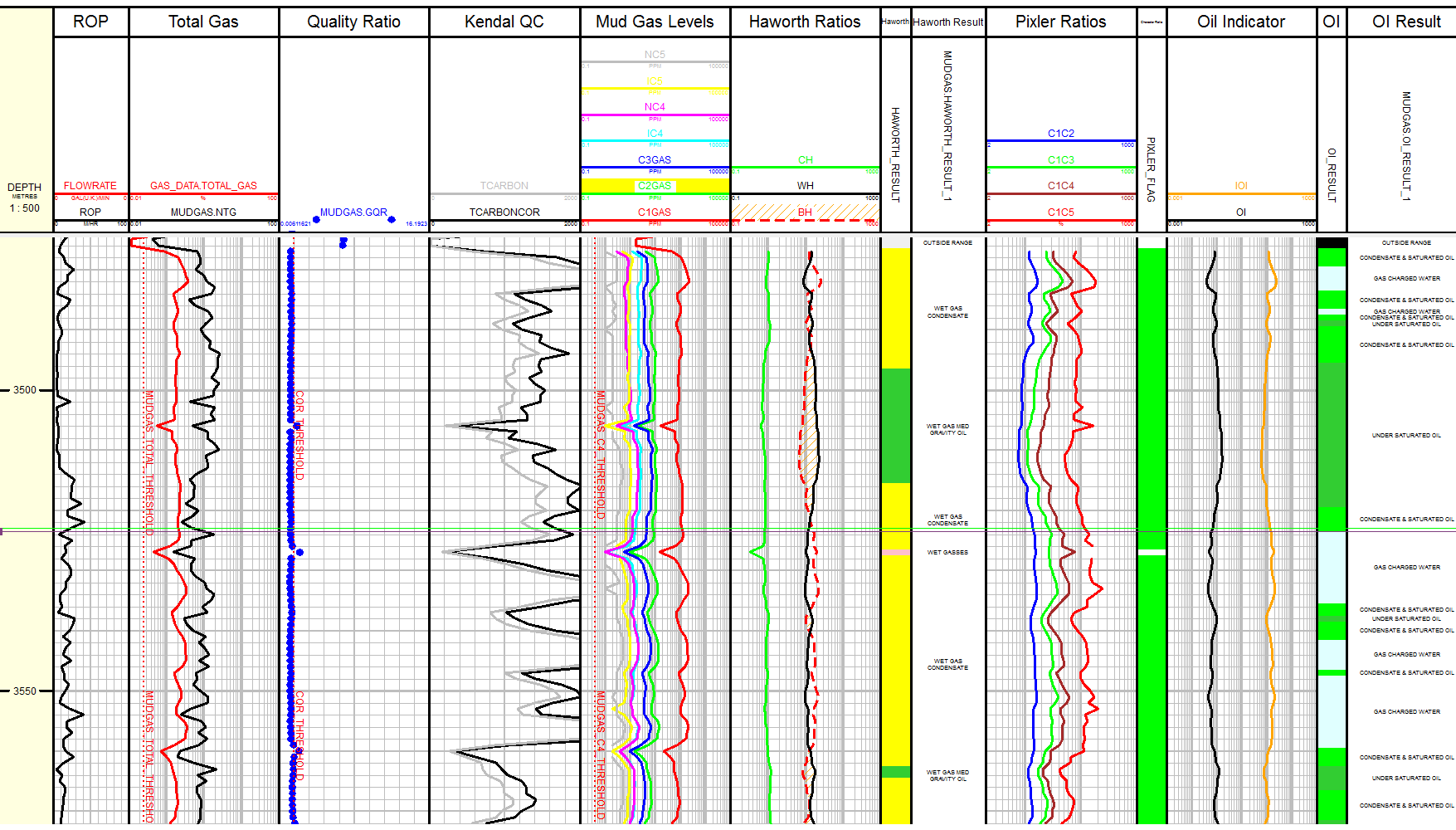Viewport: 1456px width, 830px height.
Task: Click the yellow-highlighted C2GAS curve label
Action: [x=655, y=186]
